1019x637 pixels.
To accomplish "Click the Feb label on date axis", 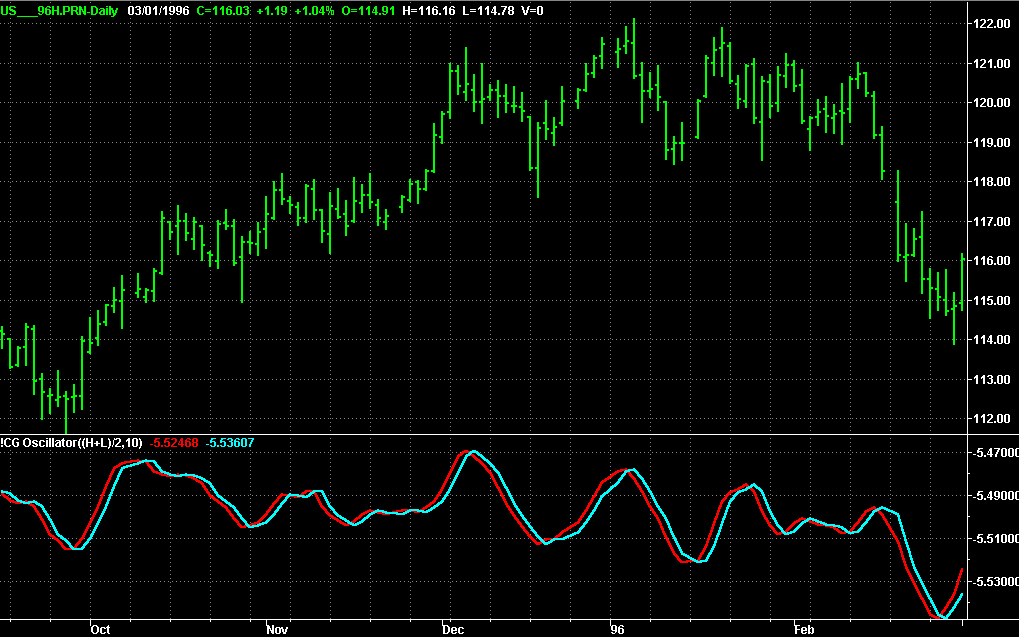I will (x=805, y=629).
